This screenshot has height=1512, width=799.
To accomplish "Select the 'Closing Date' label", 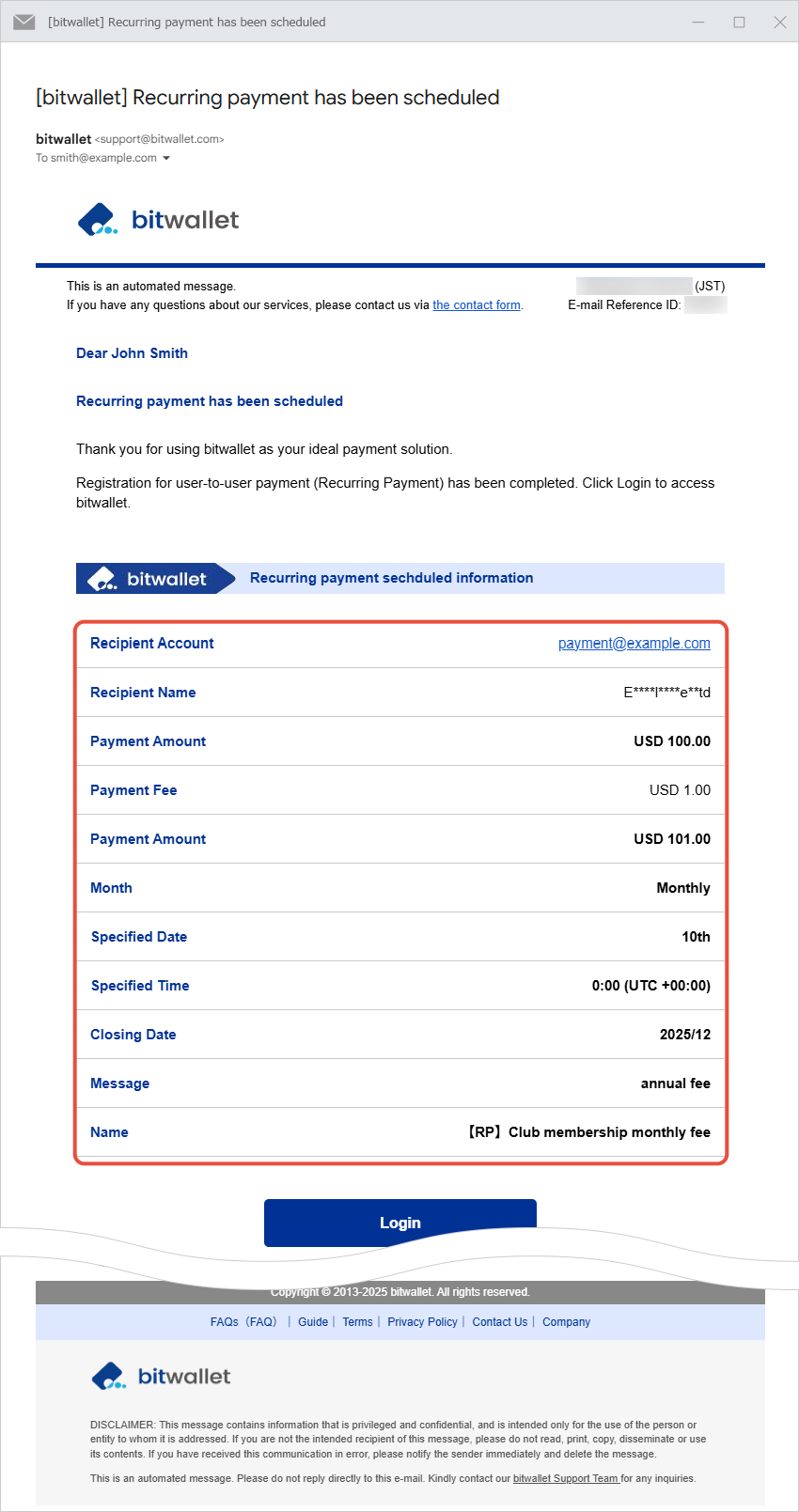I will pos(133,1035).
